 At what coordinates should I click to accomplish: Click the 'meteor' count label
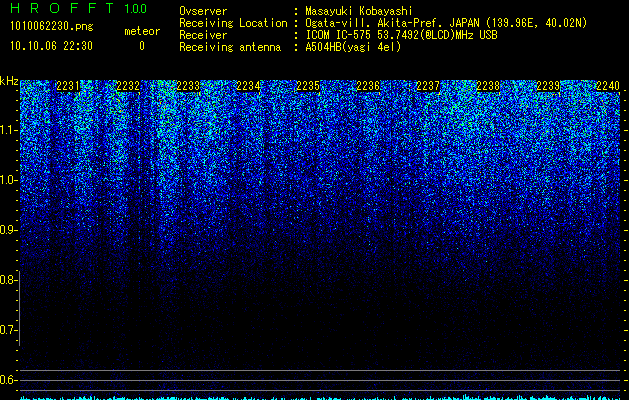(x=142, y=31)
